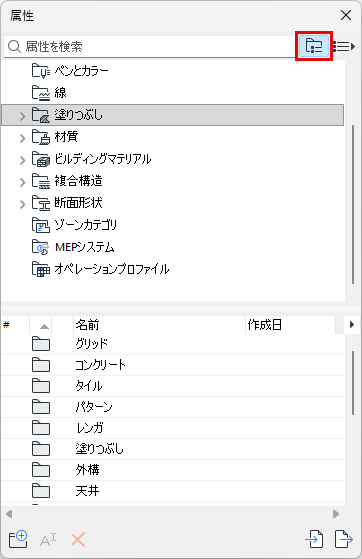The width and height of the screenshot is (362, 559).
Task: Select the 天井 name text
Action: click(x=87, y=491)
